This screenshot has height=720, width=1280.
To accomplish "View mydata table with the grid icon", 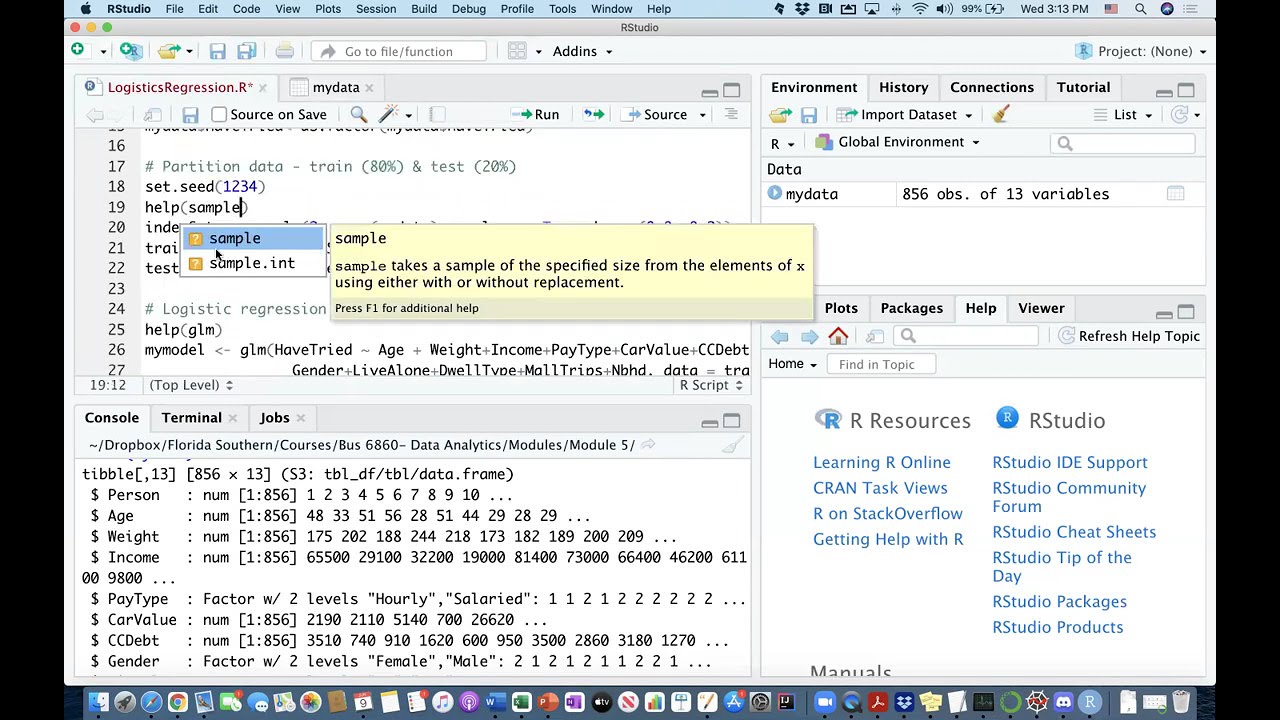I will [1176, 194].
